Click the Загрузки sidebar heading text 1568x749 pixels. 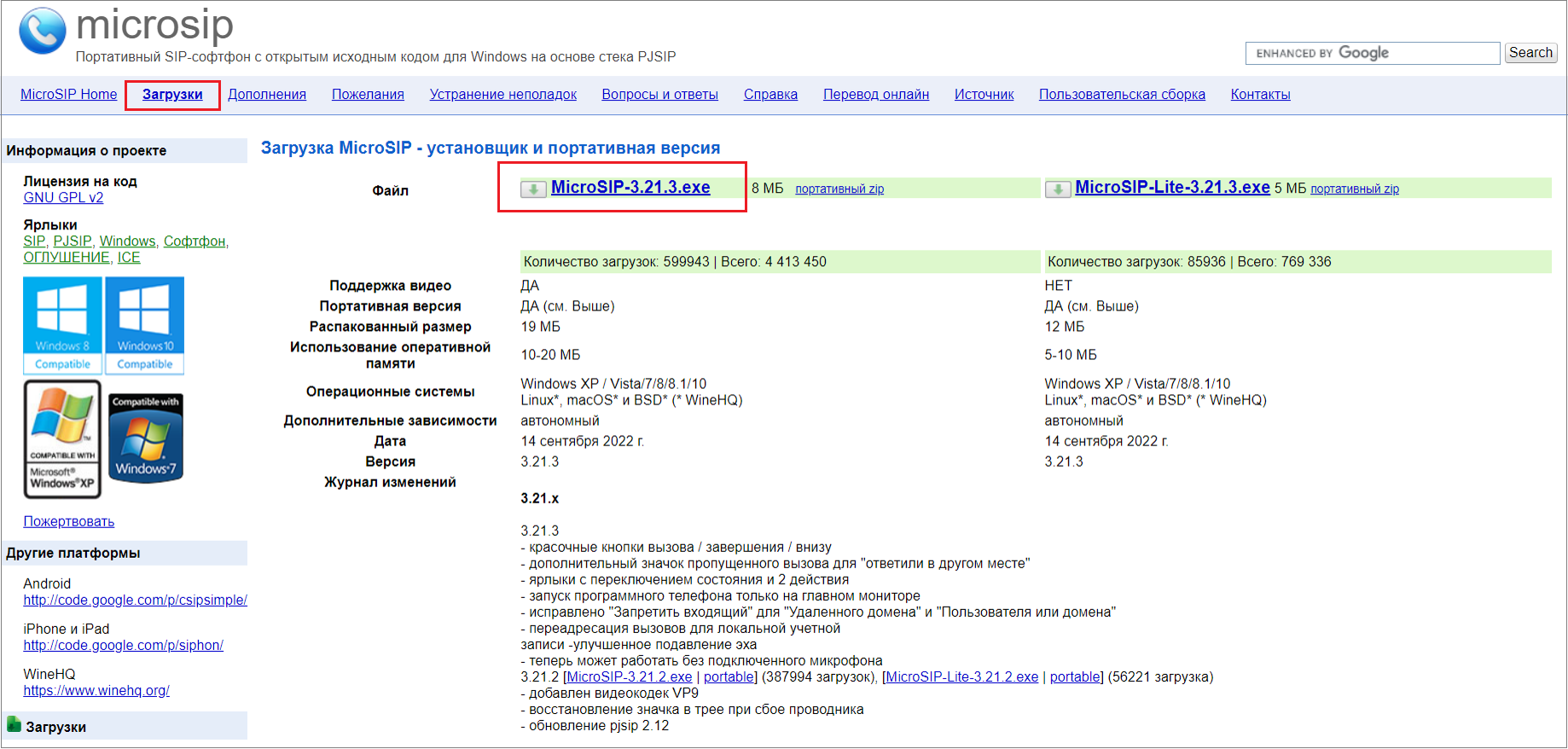[56, 728]
